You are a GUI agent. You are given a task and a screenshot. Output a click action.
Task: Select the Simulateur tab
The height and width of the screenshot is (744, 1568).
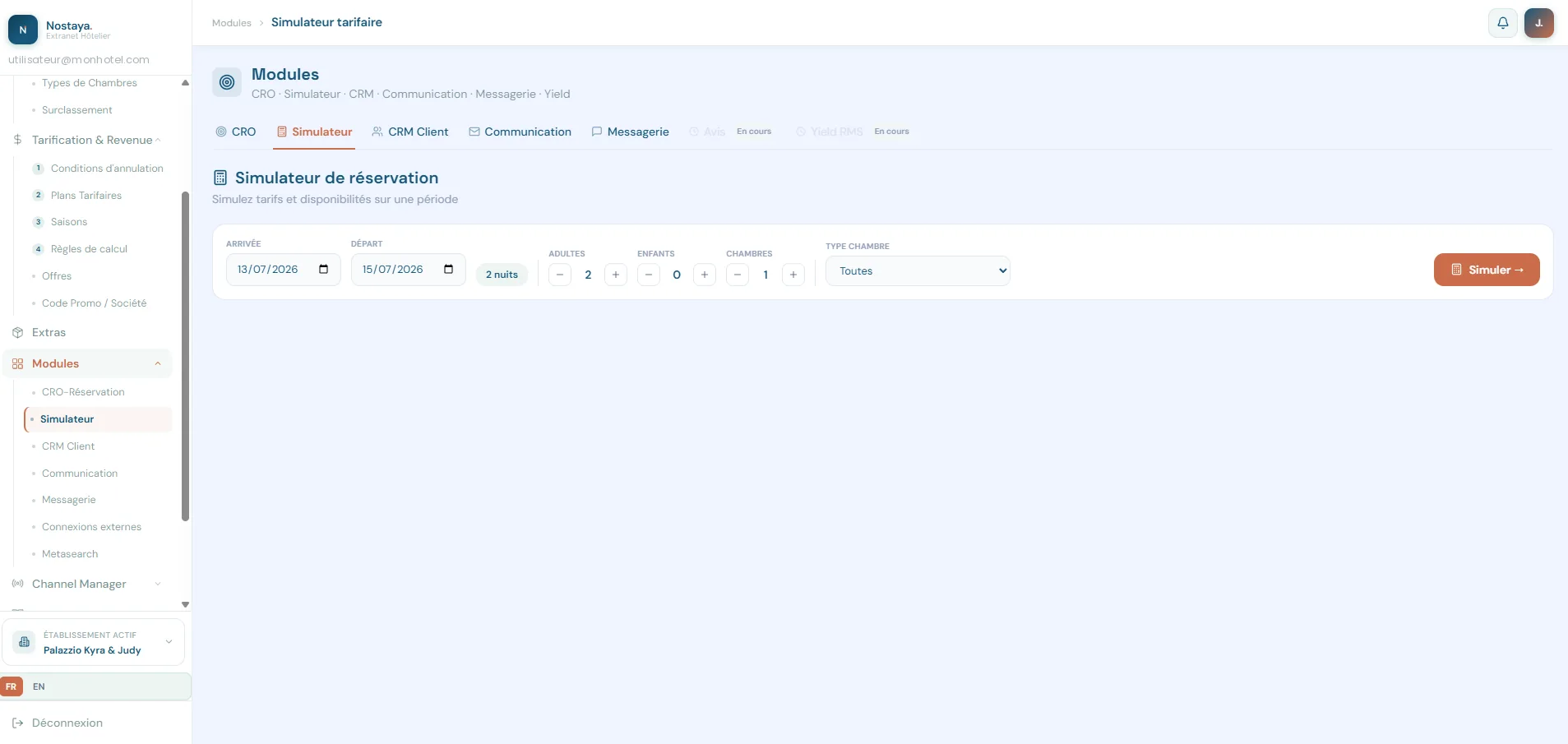(314, 132)
